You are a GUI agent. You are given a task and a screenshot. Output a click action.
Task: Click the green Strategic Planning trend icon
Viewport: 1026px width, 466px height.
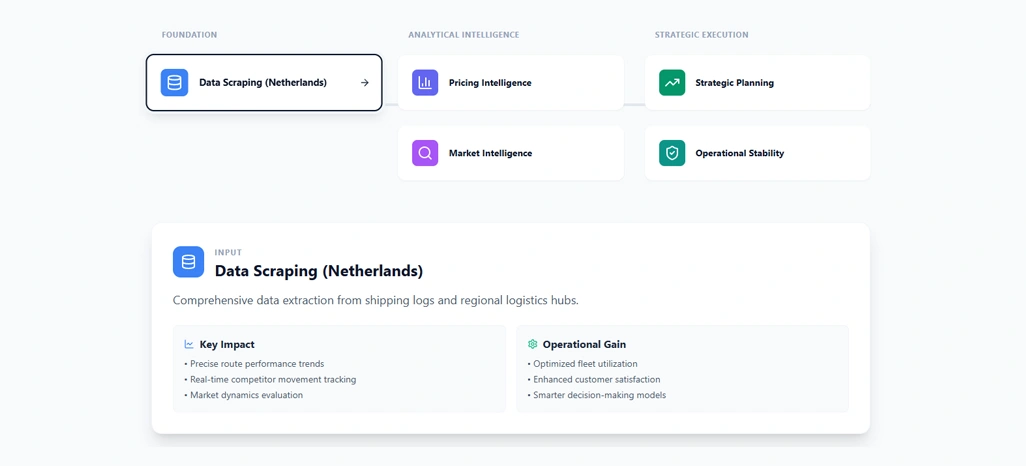click(x=672, y=83)
